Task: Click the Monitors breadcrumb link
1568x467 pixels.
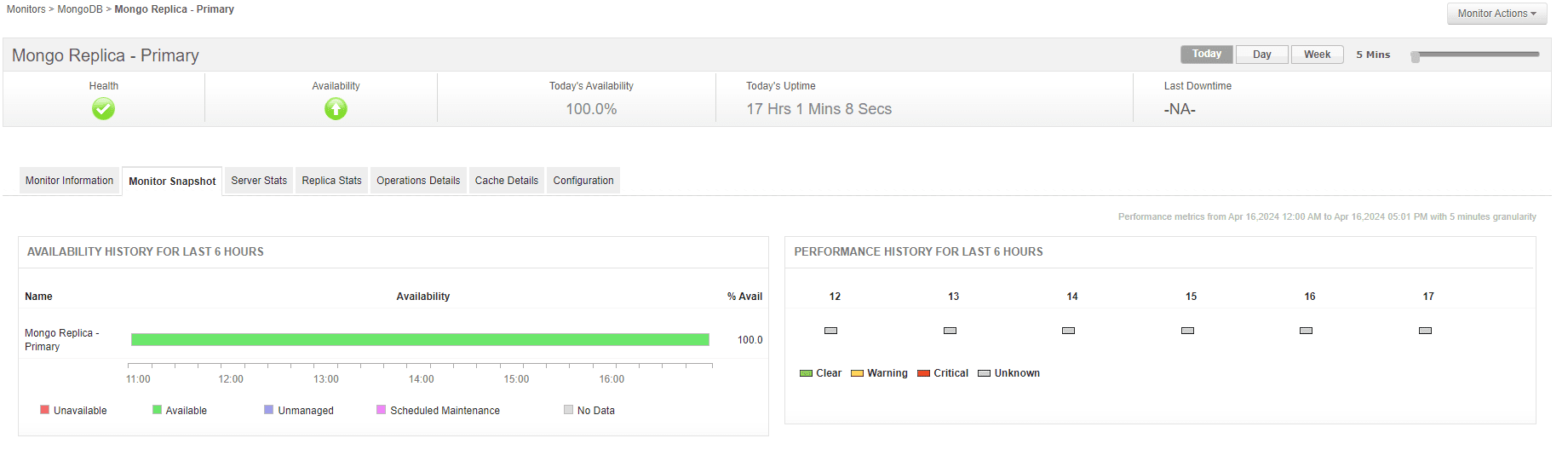Action: pos(26,9)
